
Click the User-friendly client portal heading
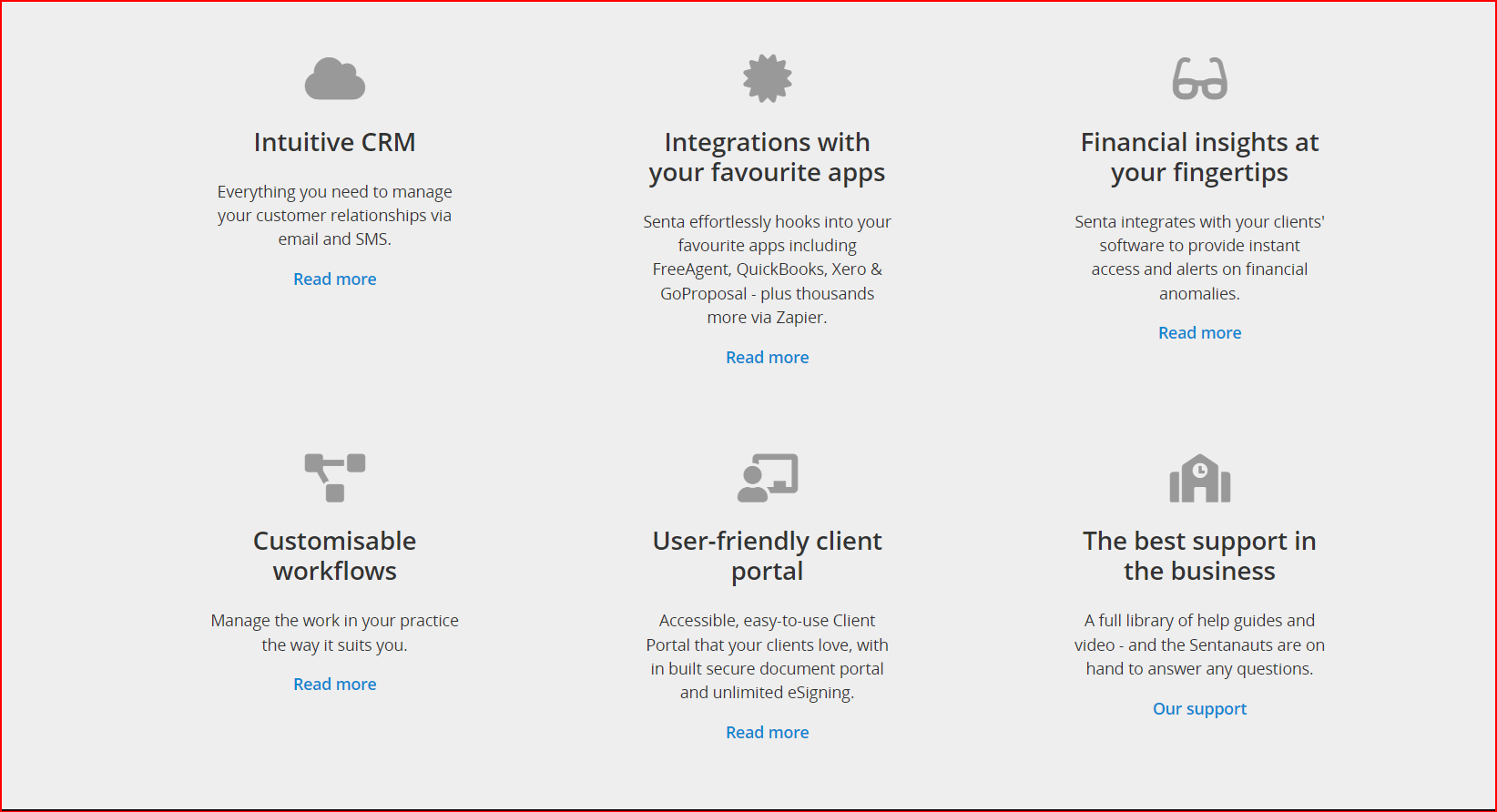click(768, 556)
